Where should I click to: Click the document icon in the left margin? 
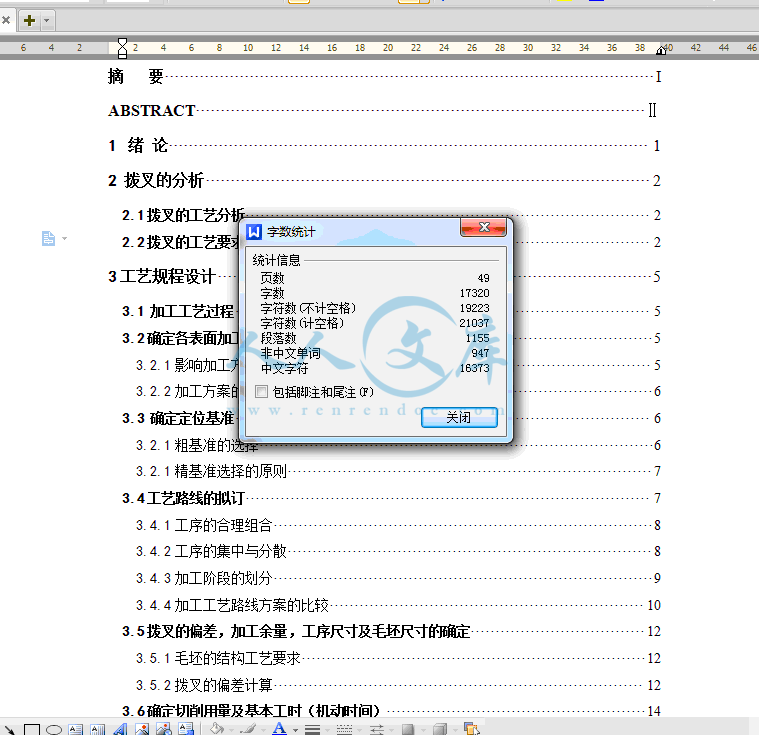(x=48, y=238)
